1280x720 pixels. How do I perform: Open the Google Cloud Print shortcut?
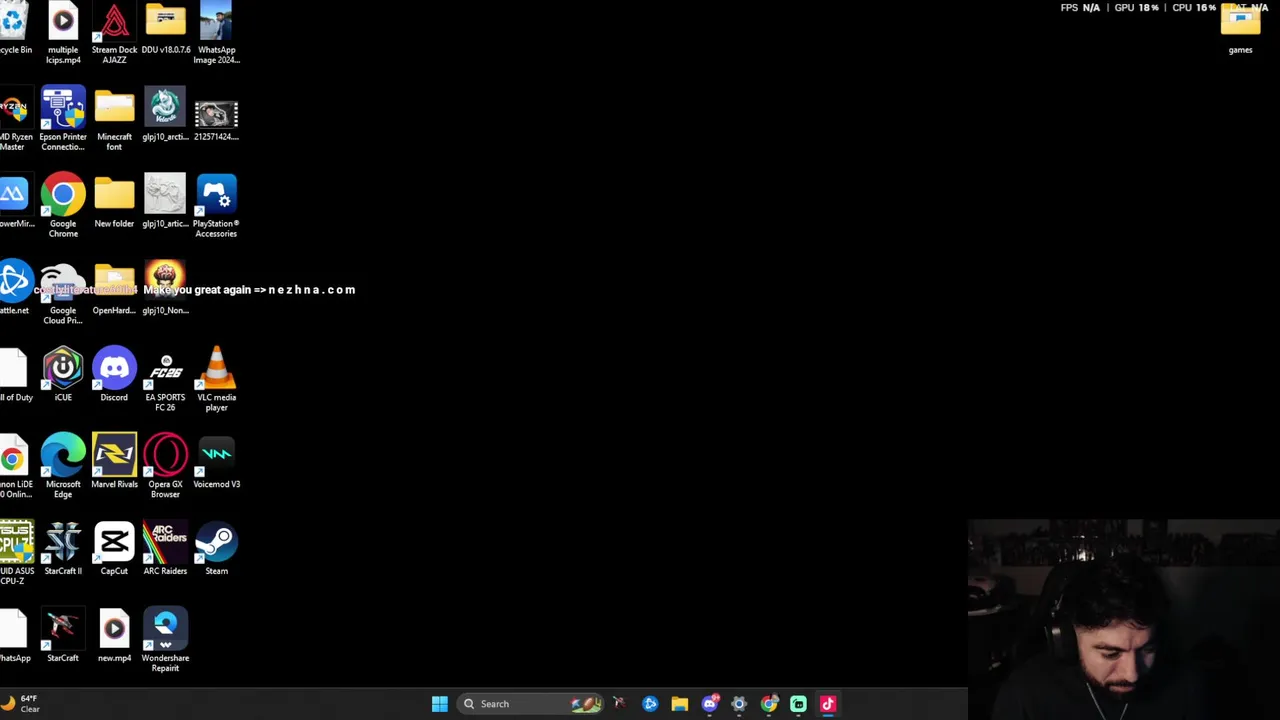(63, 293)
